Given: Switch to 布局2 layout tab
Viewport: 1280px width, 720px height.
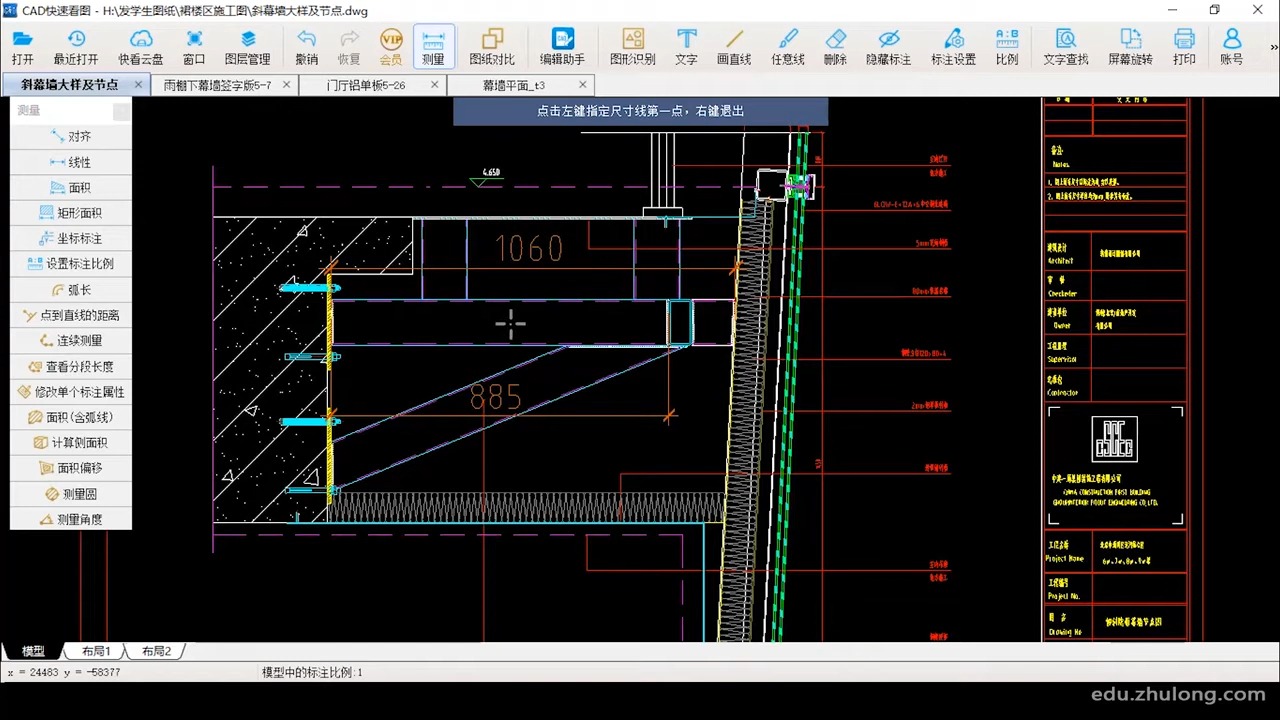Looking at the screenshot, I should point(156,651).
